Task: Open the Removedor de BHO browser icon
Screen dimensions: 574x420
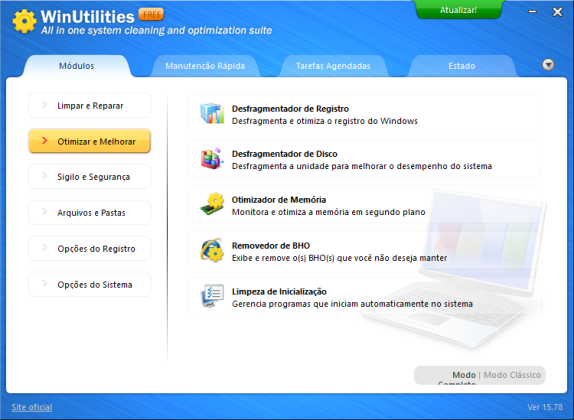Action: [212, 250]
